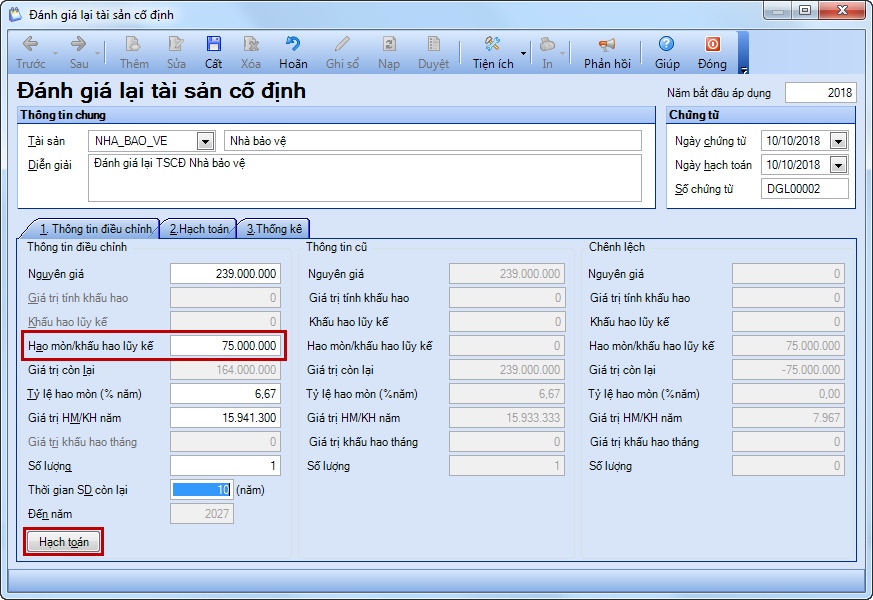
Task: Click Chênh lệch Giá trị còn lại -75.000.000
Action: coord(788,370)
